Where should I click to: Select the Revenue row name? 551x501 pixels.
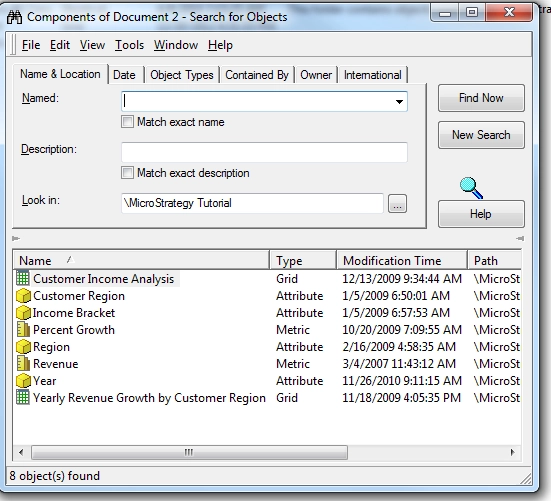point(56,364)
